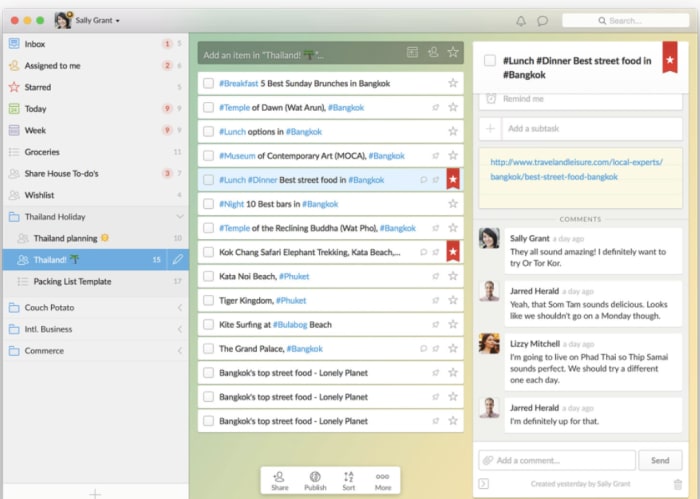The image size is (700, 499).
Task: Expand the Couch Potato folder
Action: point(179,308)
